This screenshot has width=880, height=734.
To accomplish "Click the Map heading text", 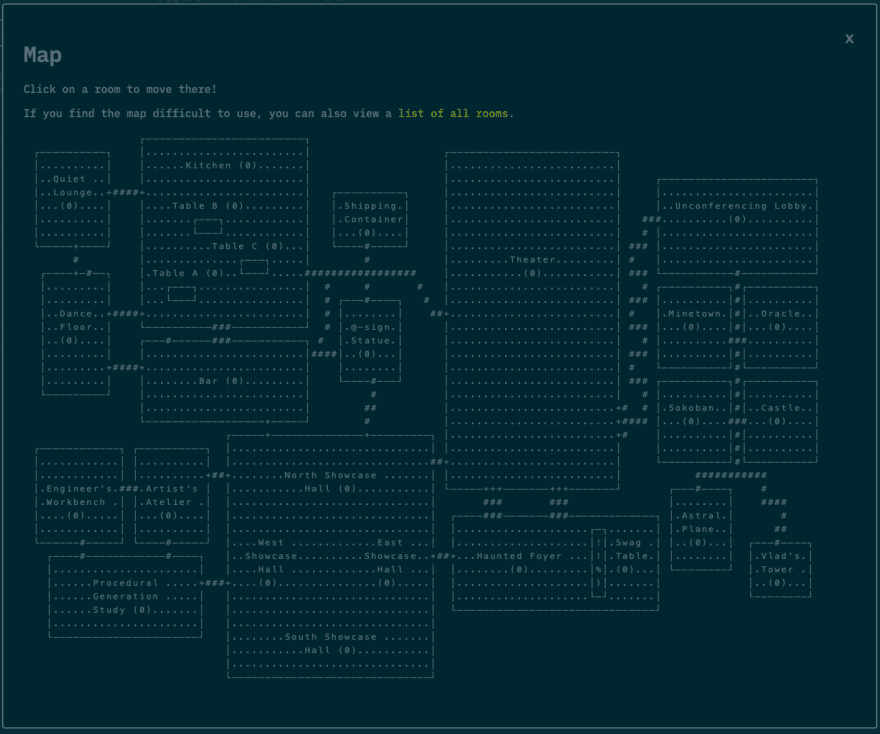I will point(43,55).
